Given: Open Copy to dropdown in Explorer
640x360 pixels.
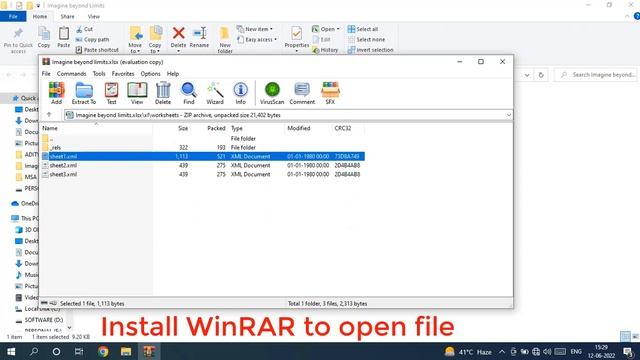Looking at the screenshot, I should pyautogui.click(x=155, y=40).
